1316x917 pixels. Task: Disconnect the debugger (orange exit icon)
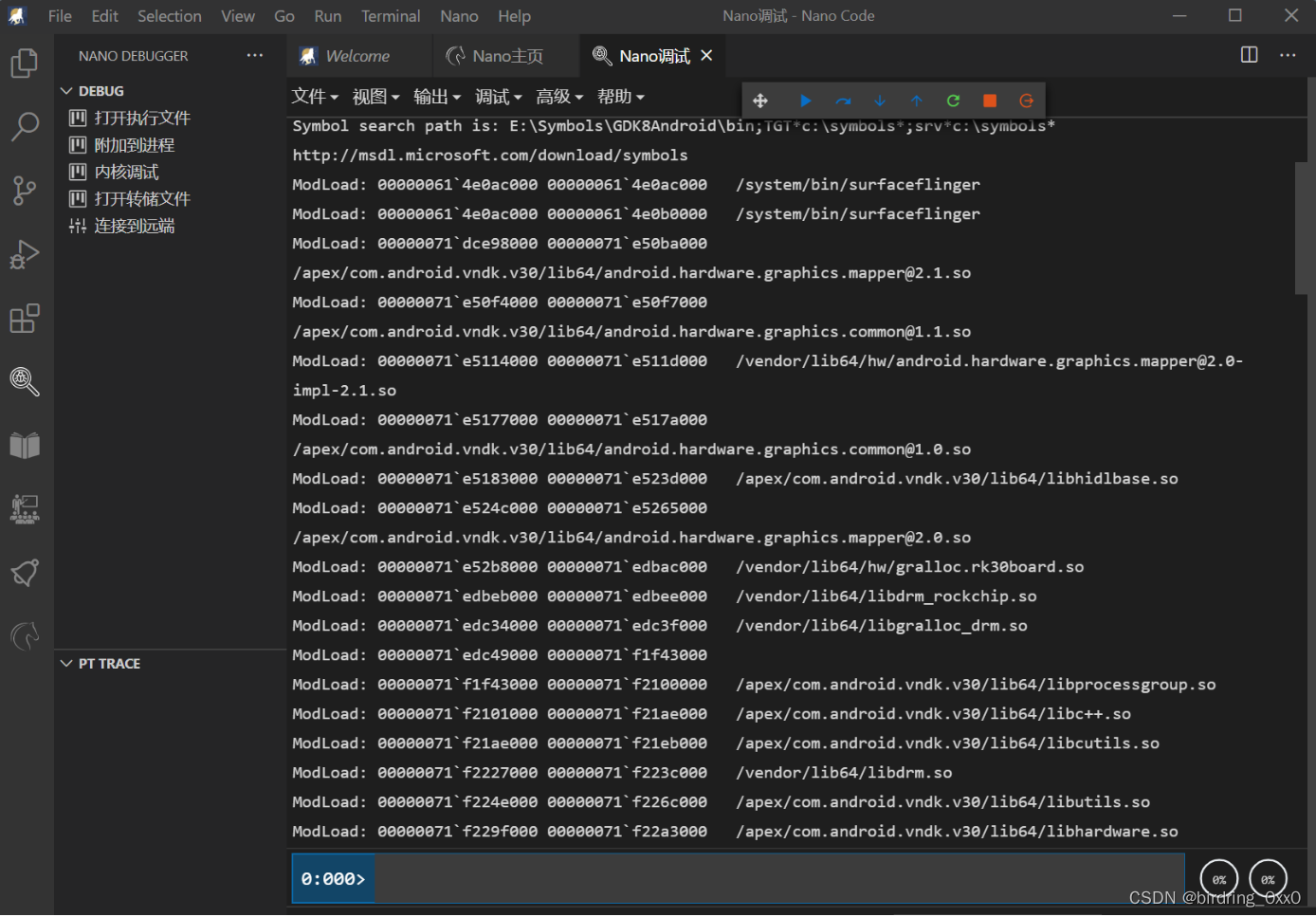pos(1025,100)
